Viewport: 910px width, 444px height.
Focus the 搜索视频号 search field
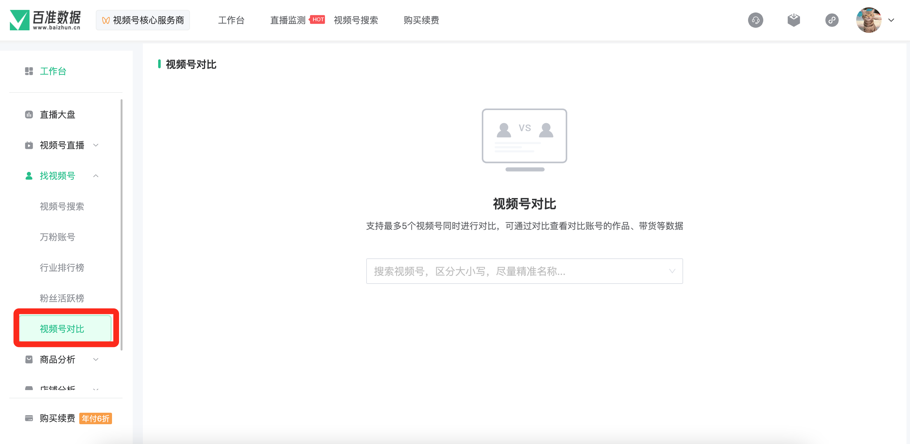[524, 271]
